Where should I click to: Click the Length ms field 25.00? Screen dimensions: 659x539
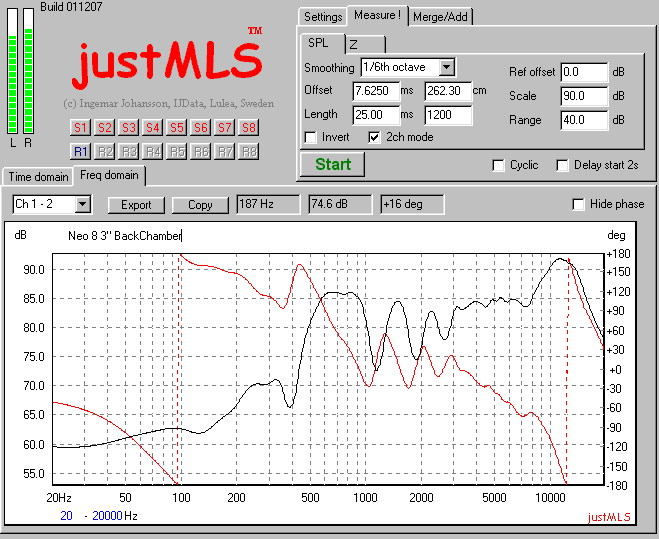tap(376, 115)
